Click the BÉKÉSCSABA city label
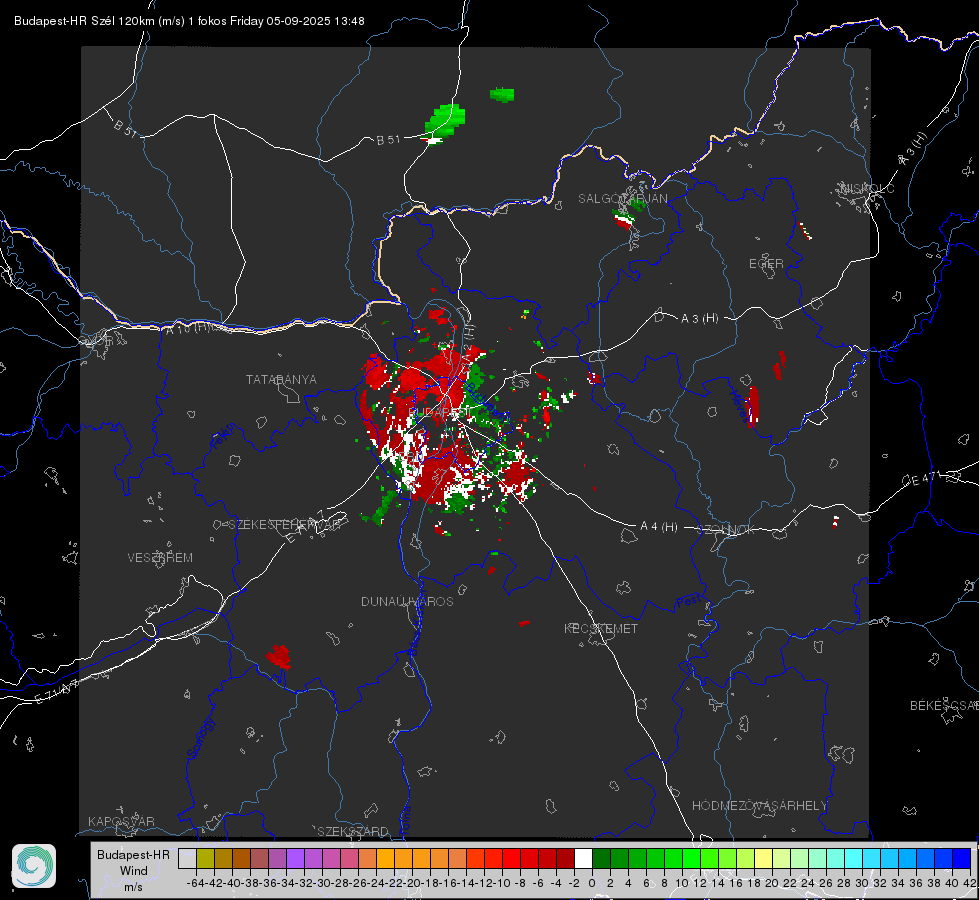The height and width of the screenshot is (900, 979). point(943,706)
